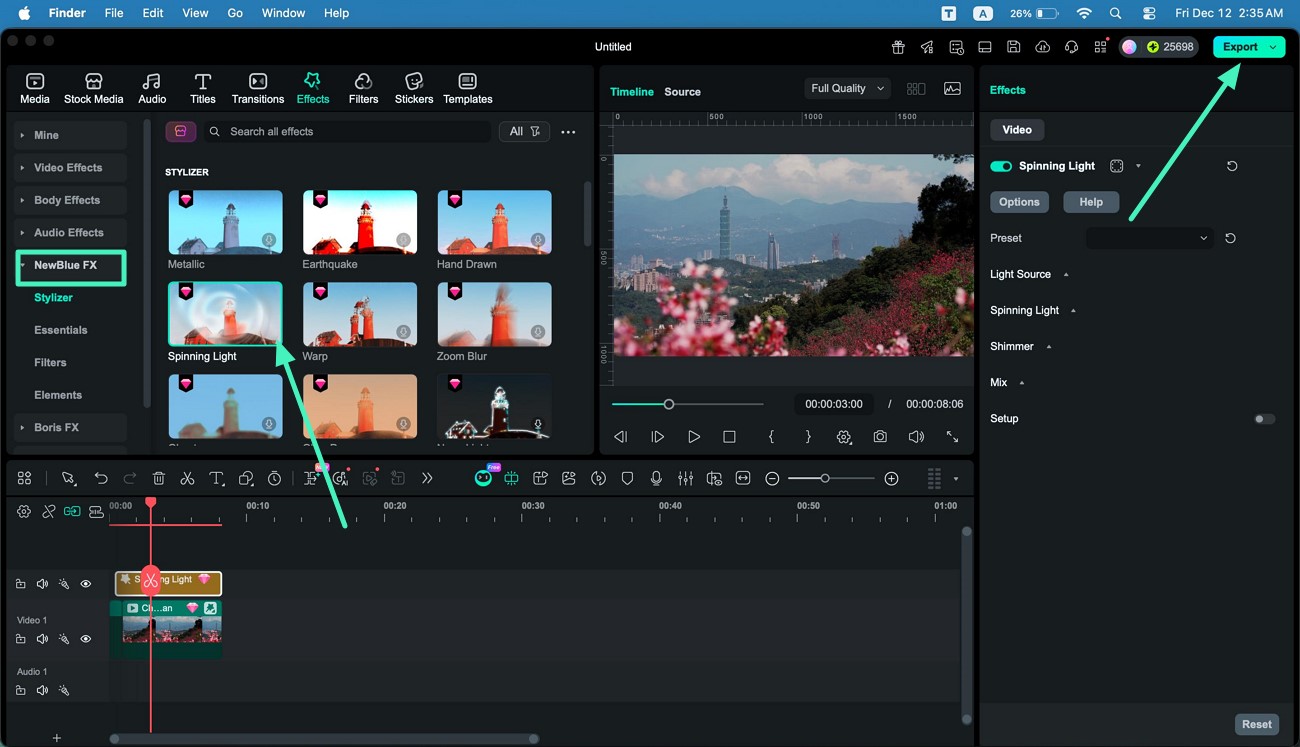Open the Stickers panel from the top bar
This screenshot has height=747, width=1300.
[x=413, y=87]
